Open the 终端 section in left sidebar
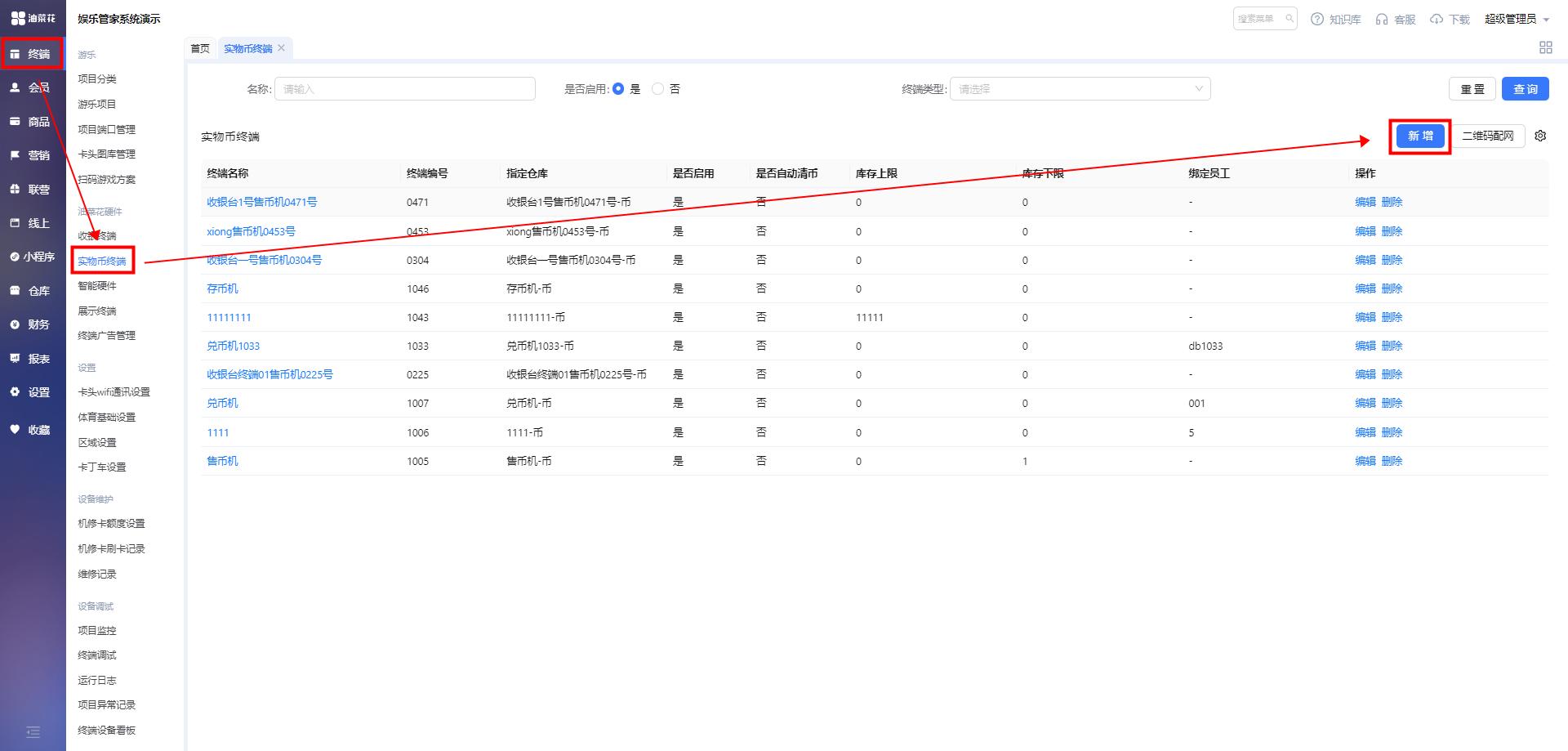This screenshot has width=1568, height=751. tap(32, 54)
